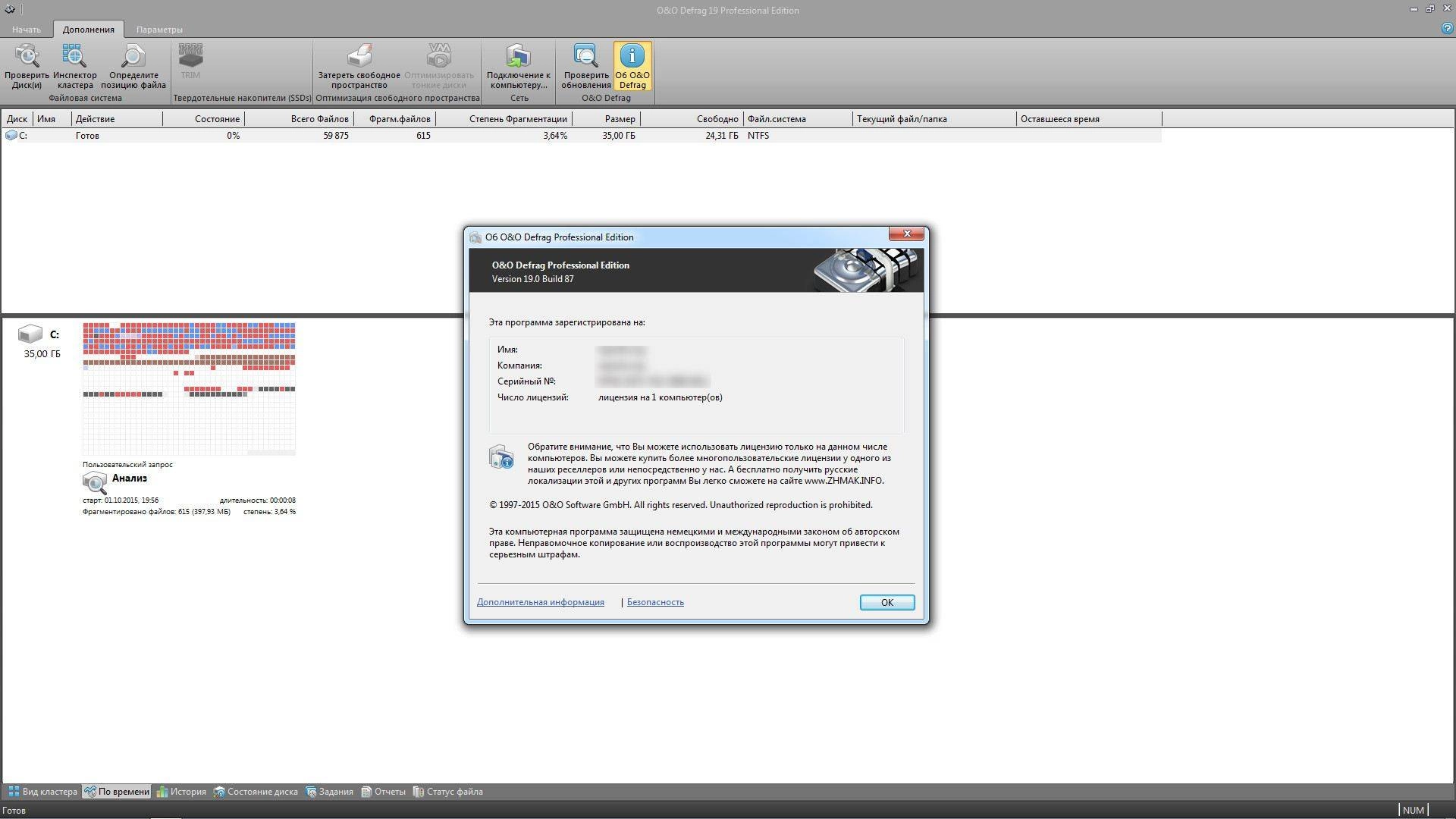
Task: Confirm the about dialog with OK
Action: [886, 602]
